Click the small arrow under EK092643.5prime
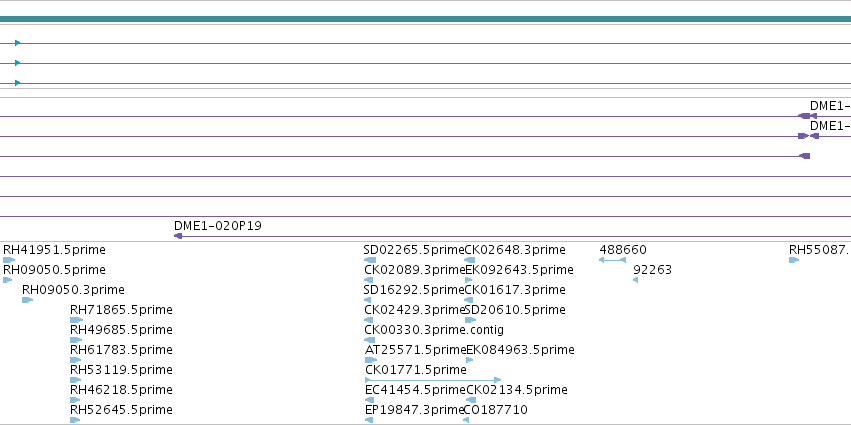 click(x=469, y=280)
